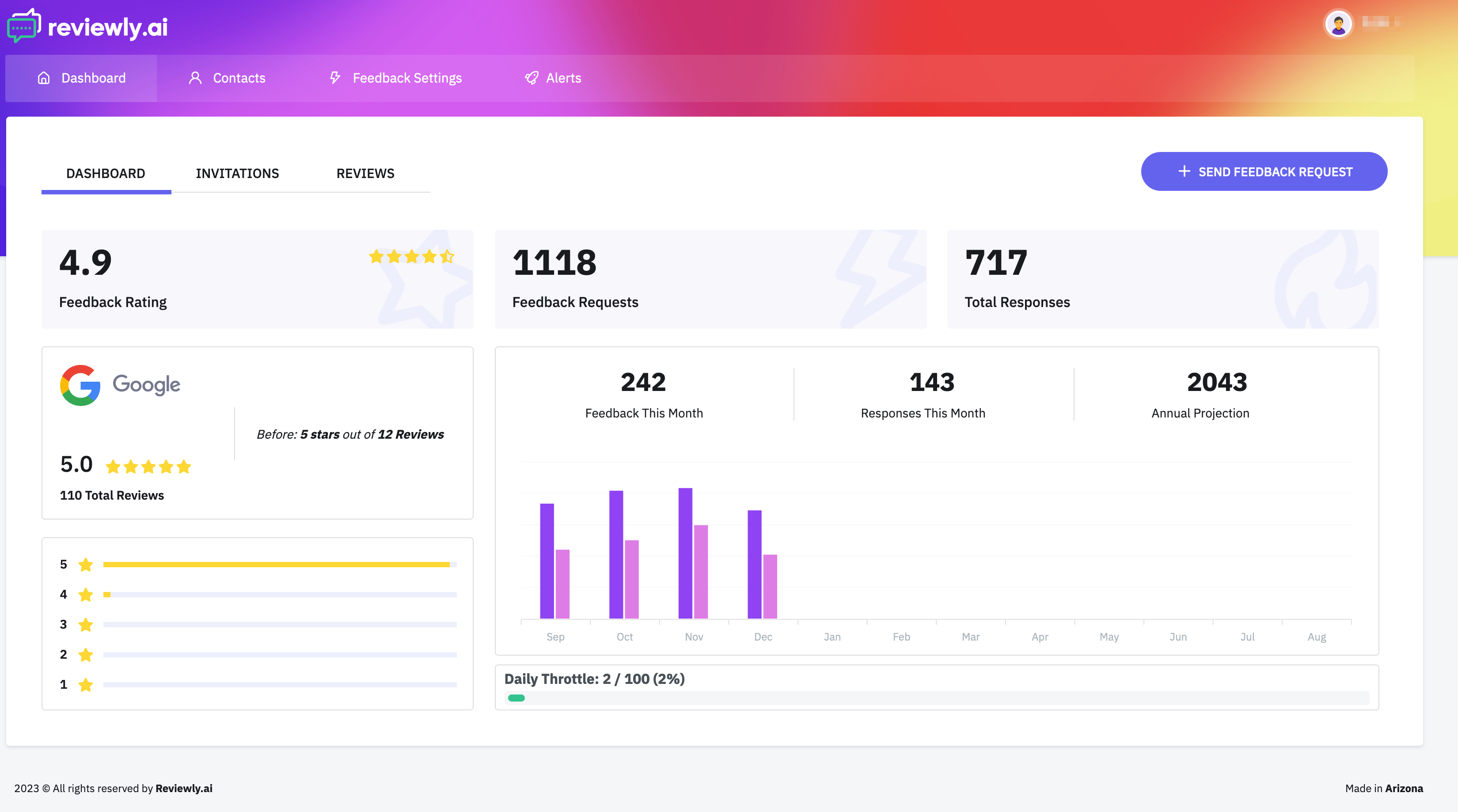The width and height of the screenshot is (1458, 812).
Task: Click the star icon beside the 5-star bar
Action: point(86,564)
